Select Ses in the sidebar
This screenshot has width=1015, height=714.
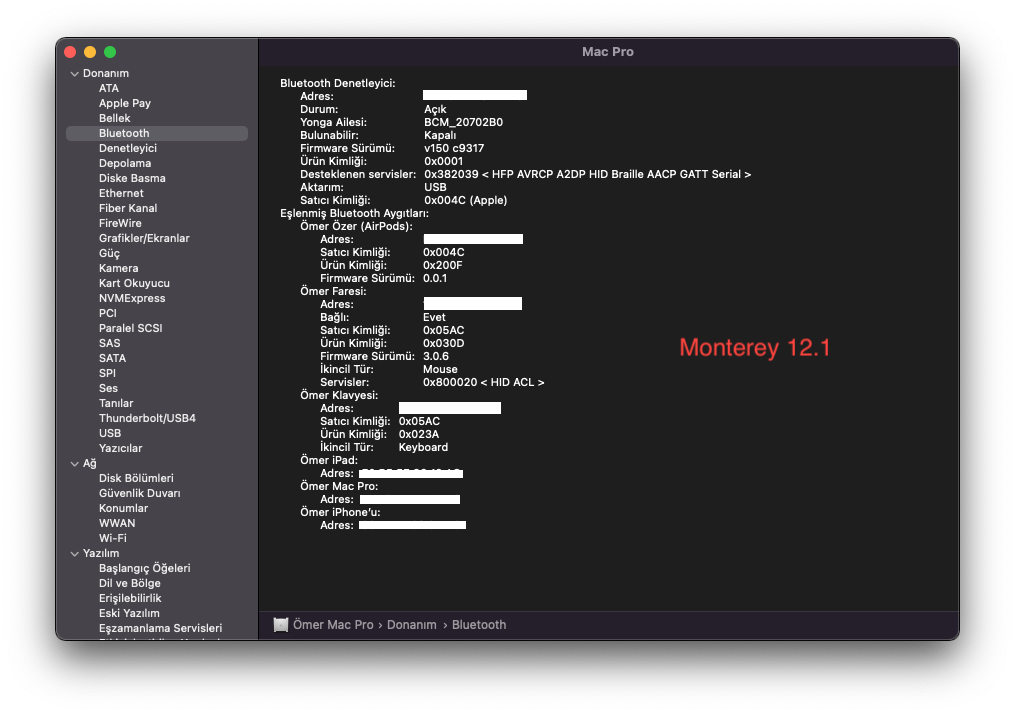coord(108,388)
